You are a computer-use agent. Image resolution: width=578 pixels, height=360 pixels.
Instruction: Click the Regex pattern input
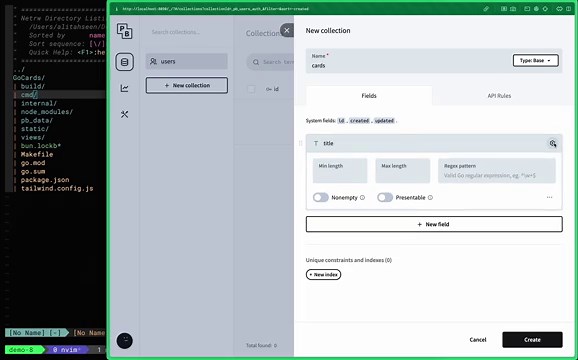coord(497,171)
